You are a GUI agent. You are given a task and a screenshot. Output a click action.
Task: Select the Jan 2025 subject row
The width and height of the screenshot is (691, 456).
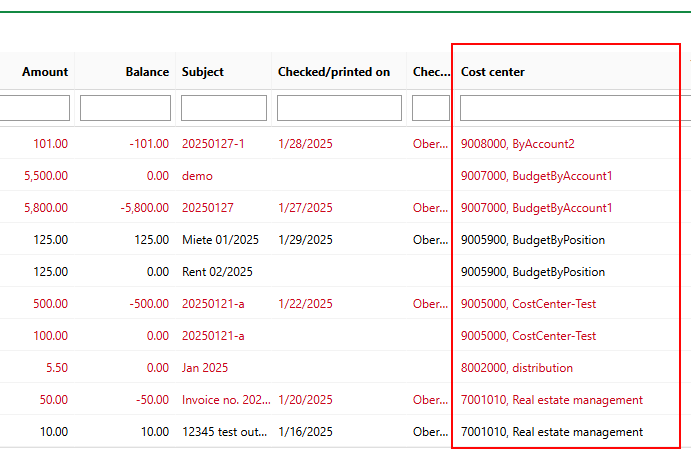(x=205, y=368)
